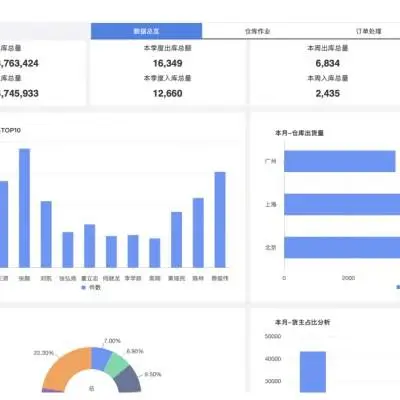Switch to the 仓库作业 tab
The height and width of the screenshot is (400, 400).
point(257,31)
